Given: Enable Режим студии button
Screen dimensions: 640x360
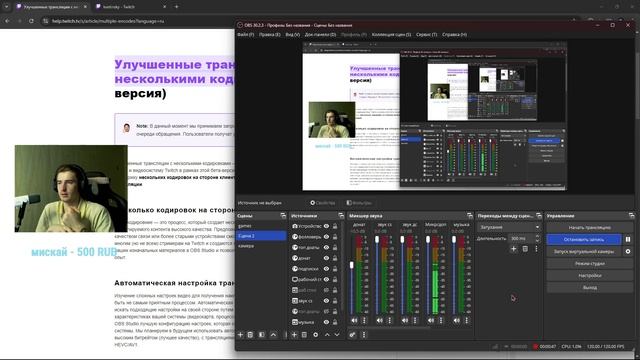Looking at the screenshot, I should [589, 264].
